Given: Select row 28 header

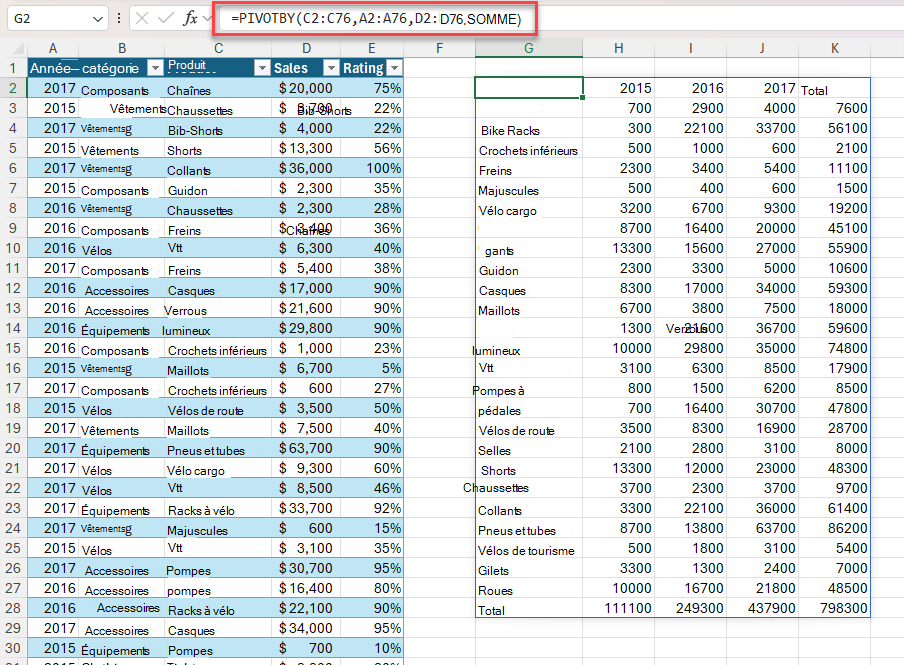Looking at the screenshot, I should pos(13,608).
